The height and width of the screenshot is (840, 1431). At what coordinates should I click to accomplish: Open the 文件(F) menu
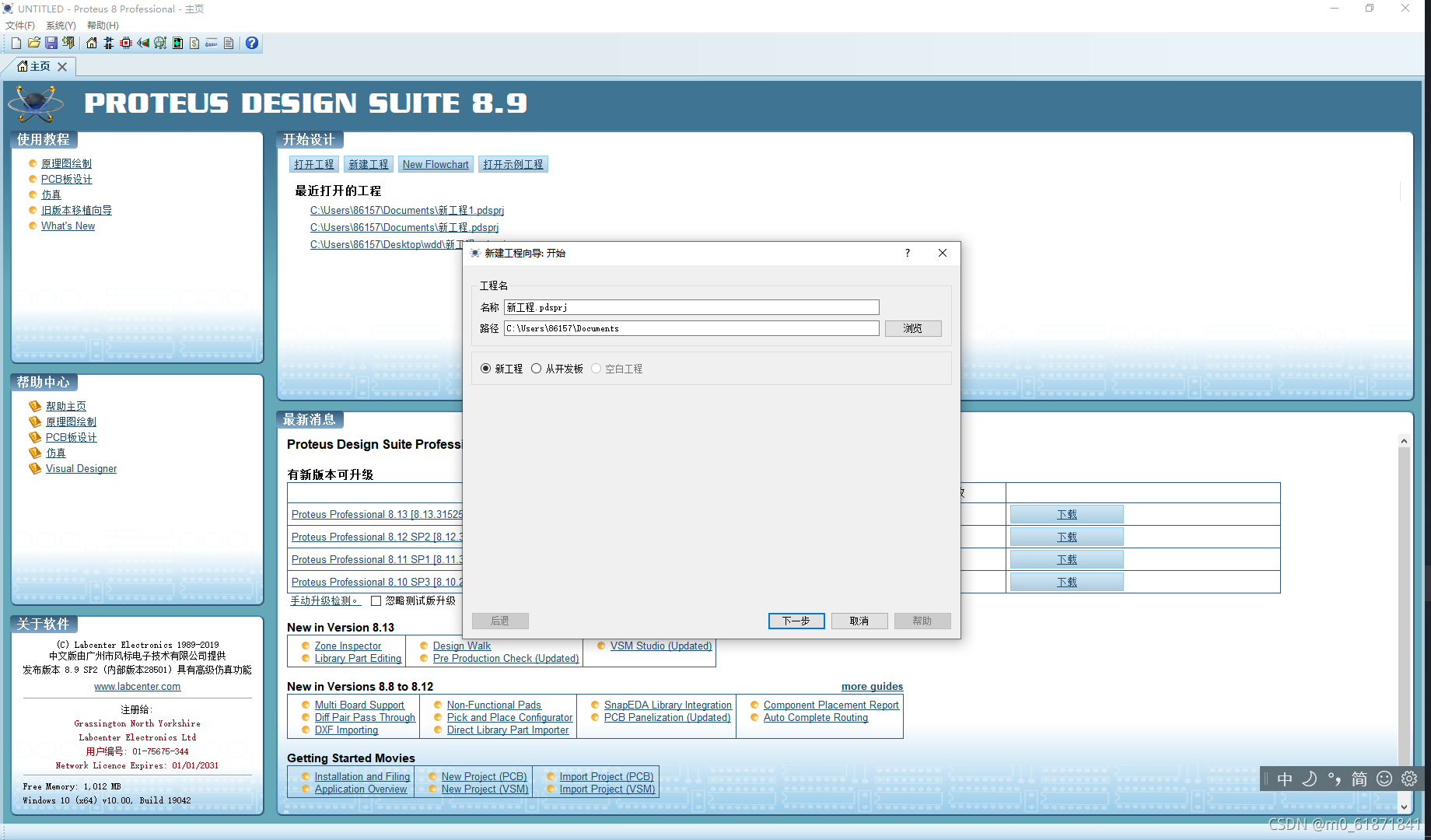(20, 26)
